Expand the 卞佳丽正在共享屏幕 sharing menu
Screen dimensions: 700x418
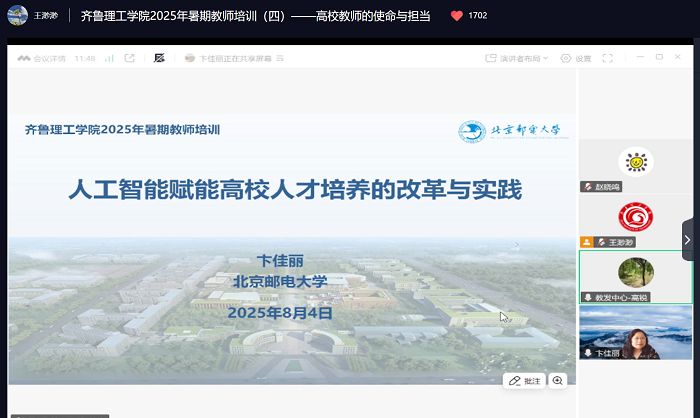click(x=280, y=59)
